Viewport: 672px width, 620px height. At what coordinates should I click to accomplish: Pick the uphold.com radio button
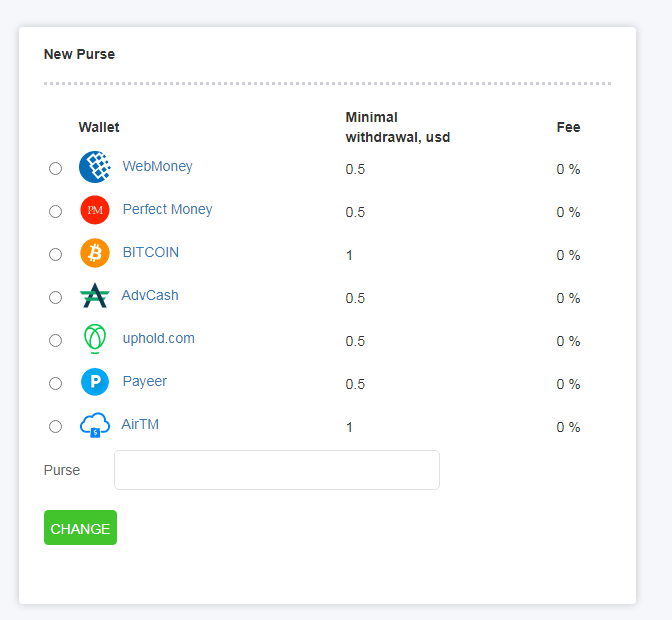[56, 341]
